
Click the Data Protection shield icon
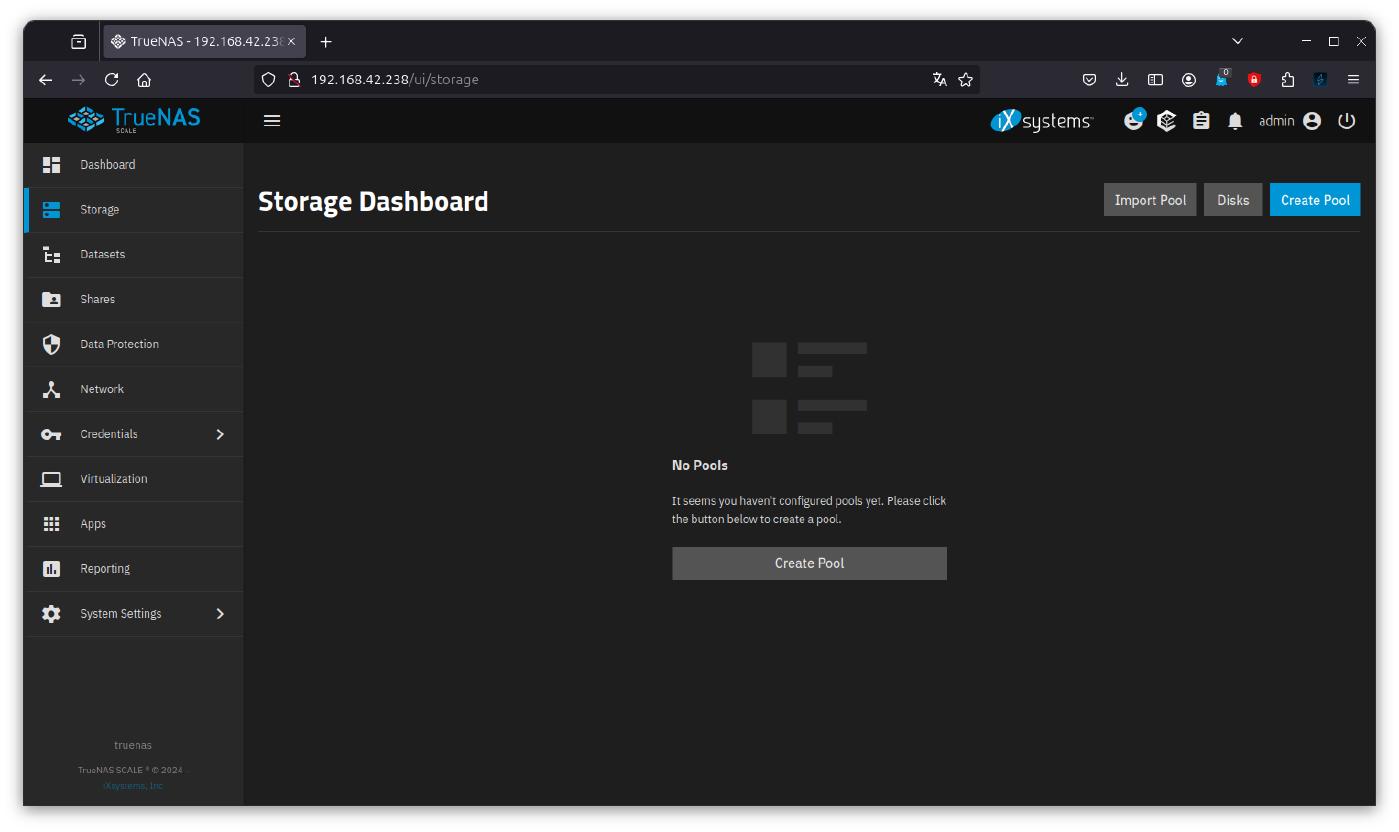[x=51, y=344]
